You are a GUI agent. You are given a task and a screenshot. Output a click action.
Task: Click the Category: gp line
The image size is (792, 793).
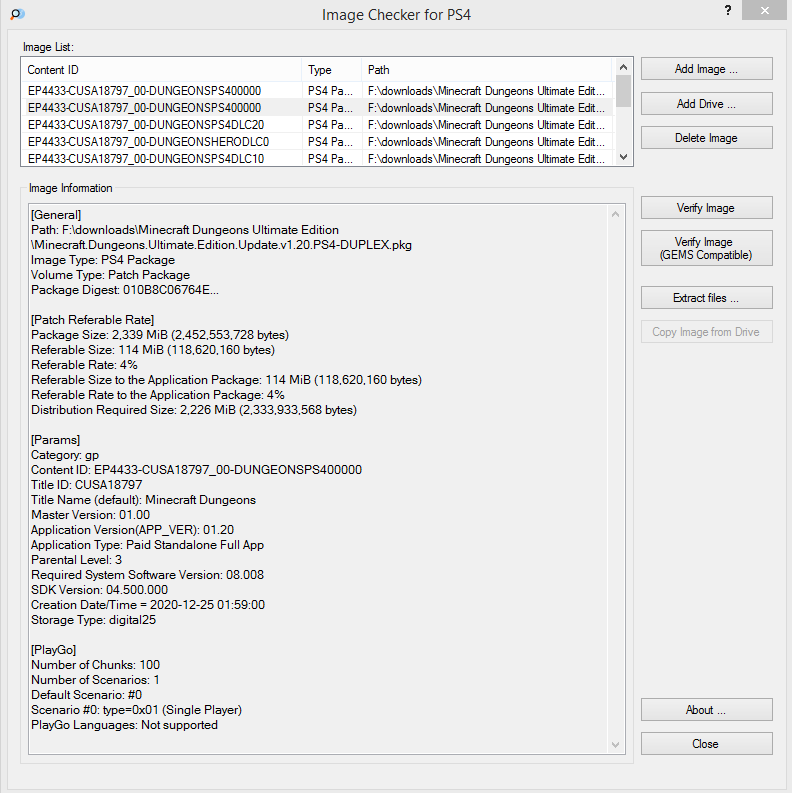click(65, 455)
